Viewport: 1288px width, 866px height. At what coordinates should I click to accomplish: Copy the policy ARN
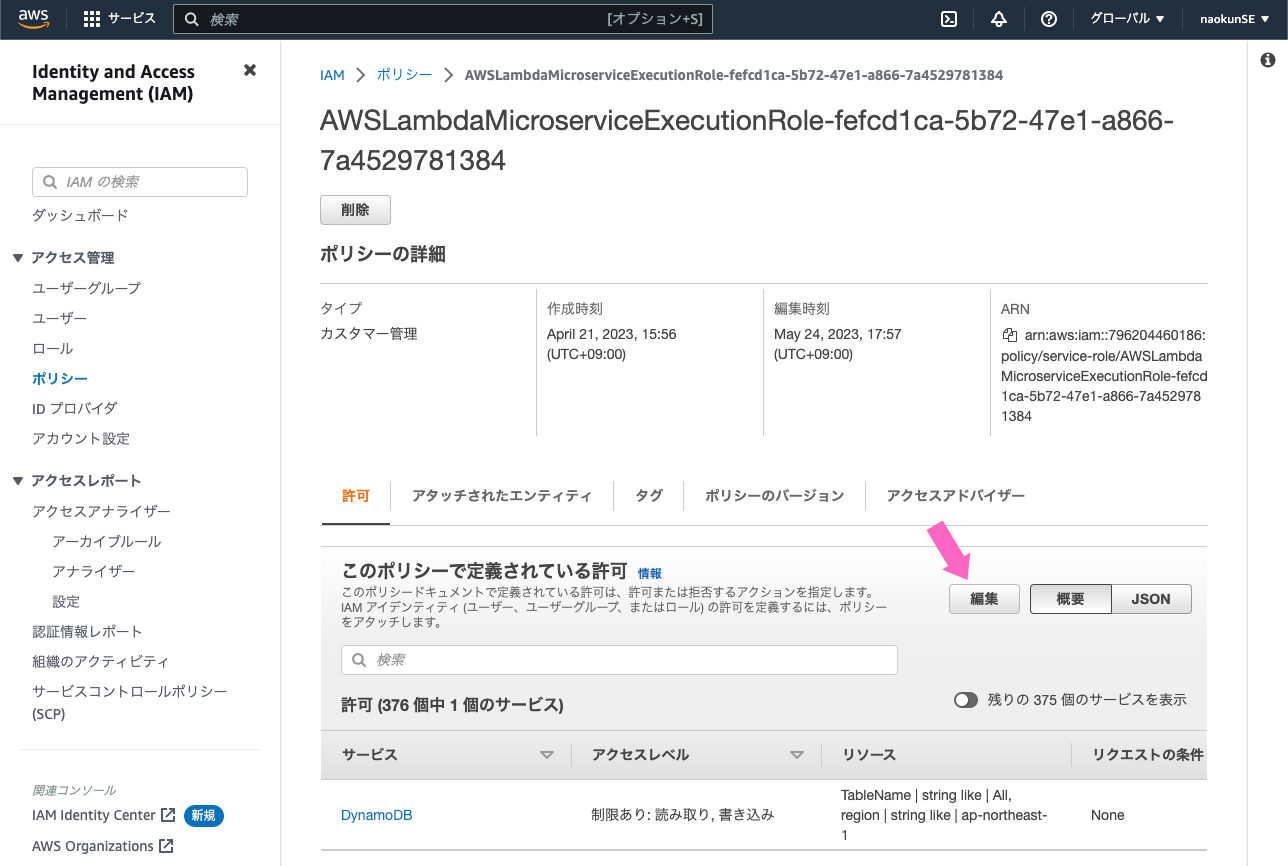[x=1009, y=336]
